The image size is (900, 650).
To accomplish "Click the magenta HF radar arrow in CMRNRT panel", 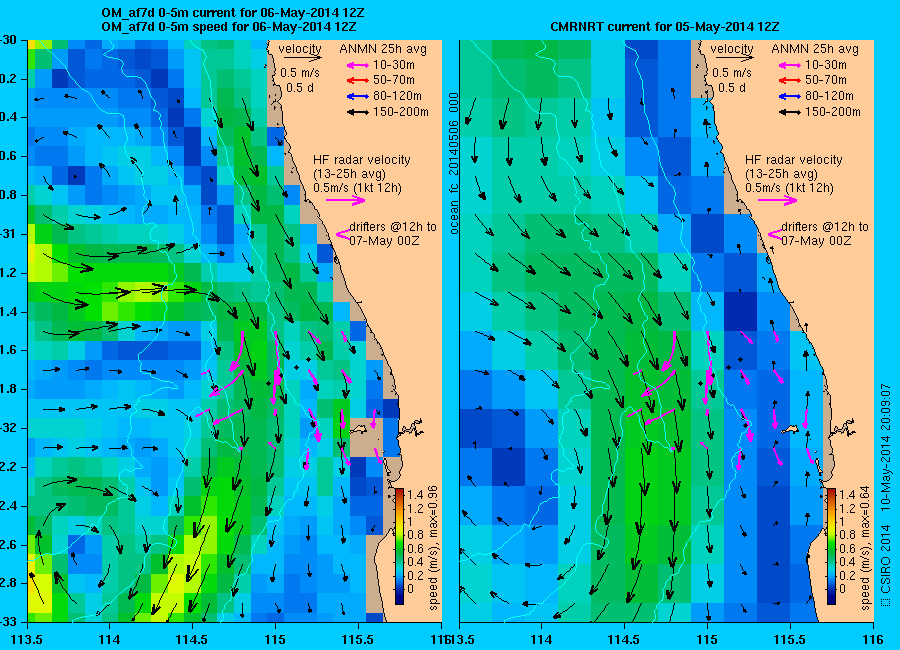I will pyautogui.click(x=778, y=200).
